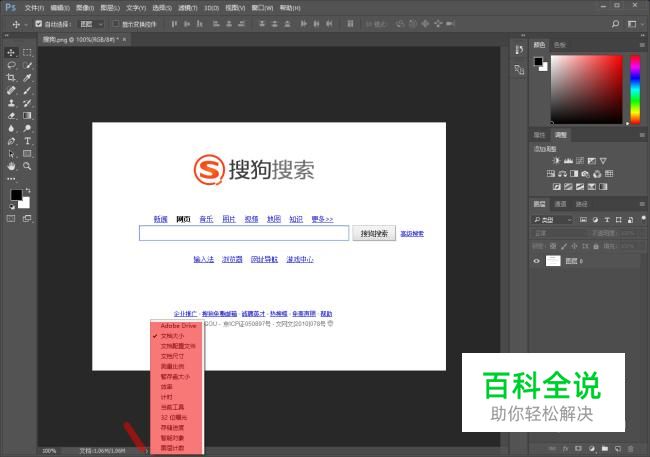Select the Eyedropper tool
The width and height of the screenshot is (650, 457).
pyautogui.click(x=27, y=78)
